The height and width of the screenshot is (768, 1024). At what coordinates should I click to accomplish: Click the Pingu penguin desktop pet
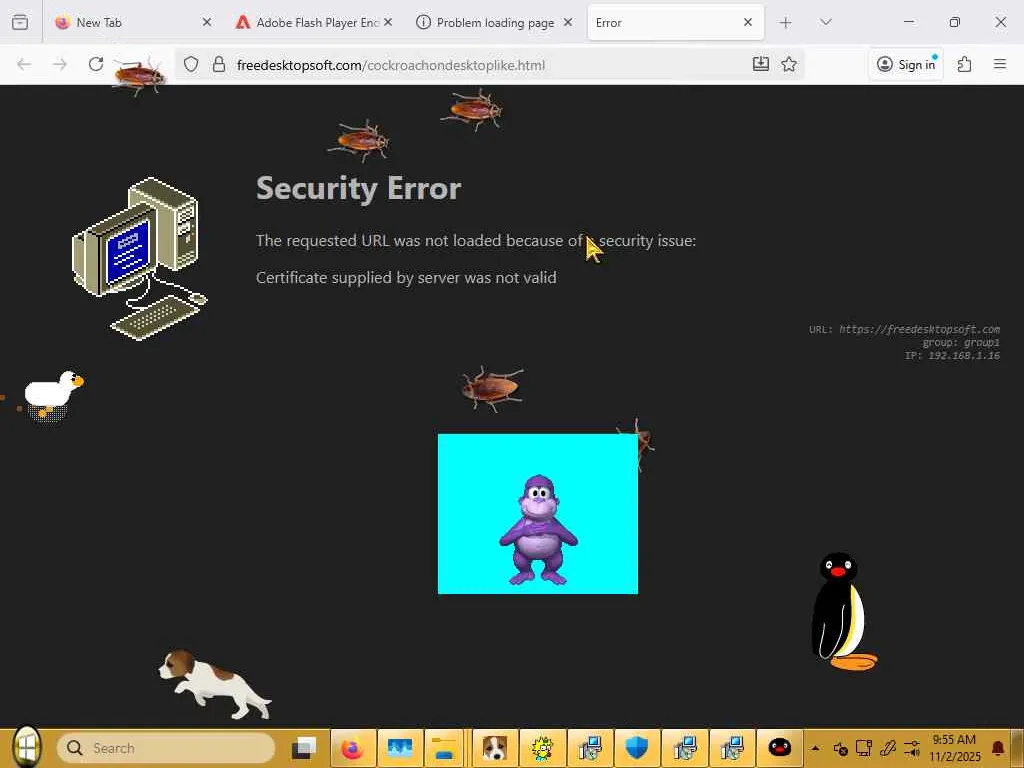coord(842,611)
